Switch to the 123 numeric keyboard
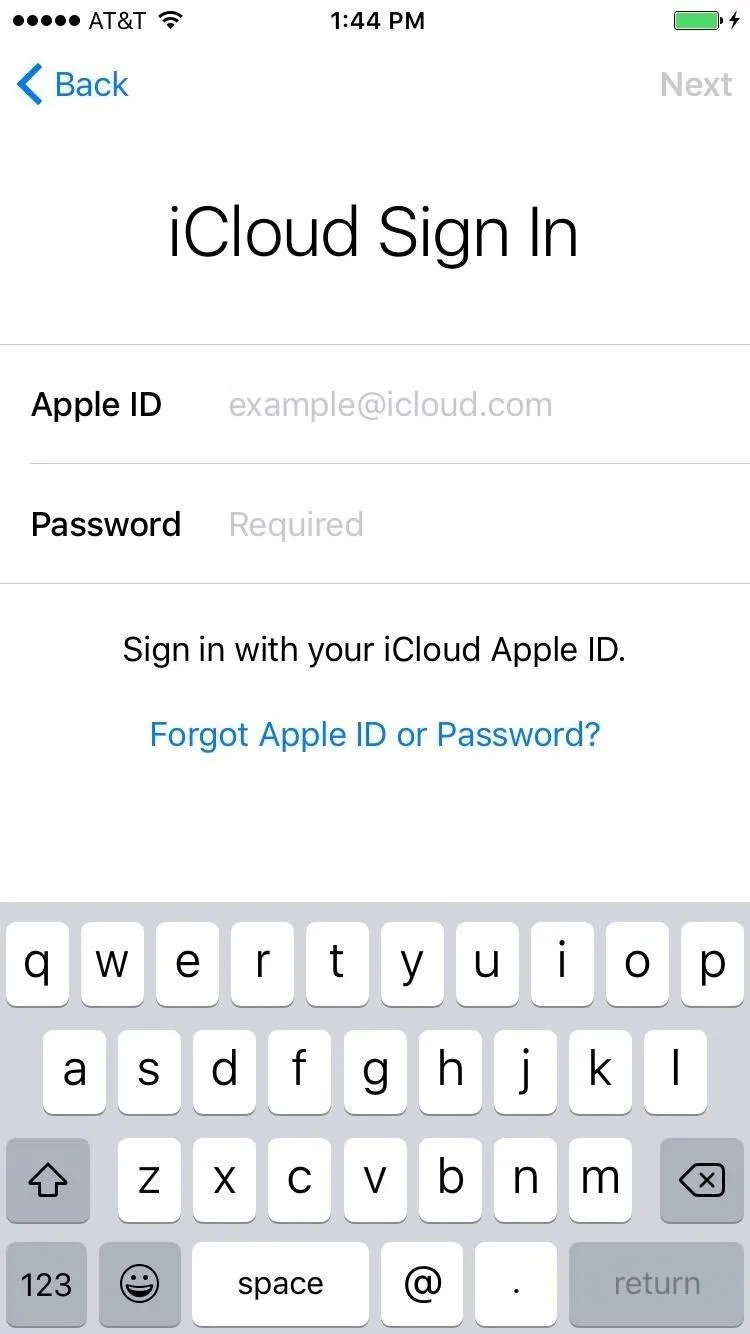 coord(46,1284)
